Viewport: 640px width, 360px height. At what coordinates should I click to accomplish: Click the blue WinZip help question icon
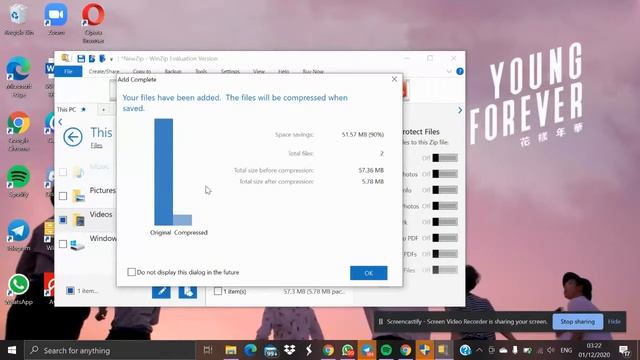460,71
